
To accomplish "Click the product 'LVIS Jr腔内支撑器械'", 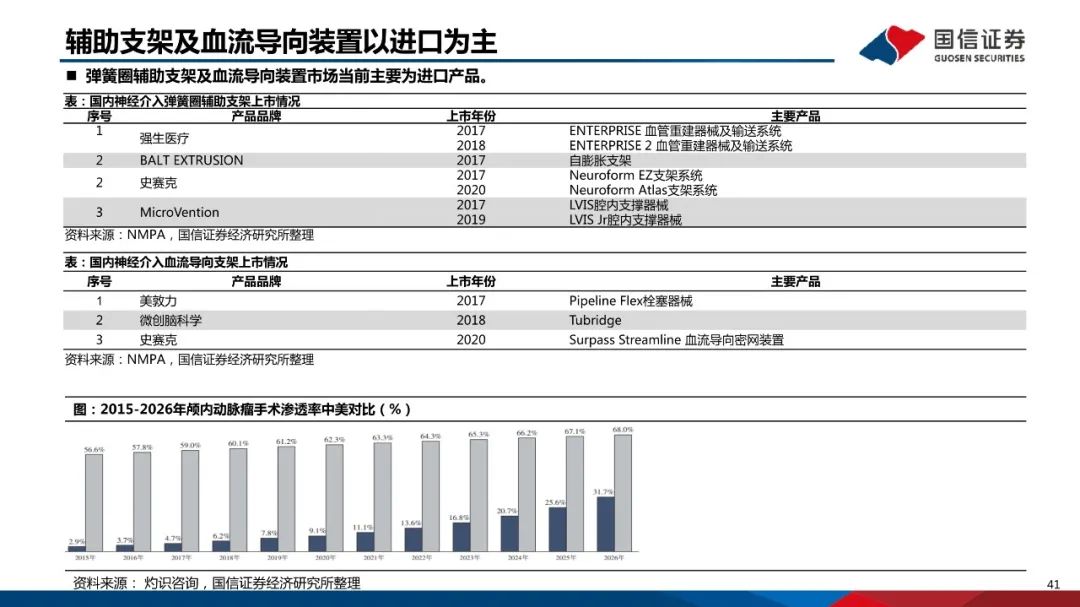I will [x=625, y=220].
